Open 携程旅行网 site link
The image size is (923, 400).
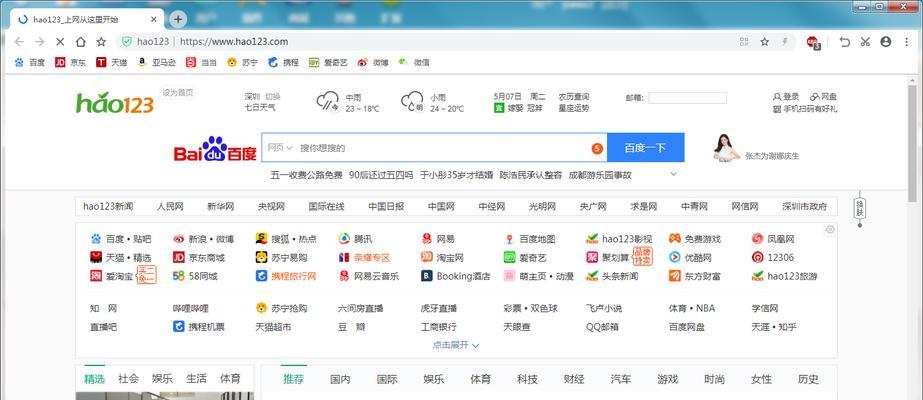click(x=286, y=276)
